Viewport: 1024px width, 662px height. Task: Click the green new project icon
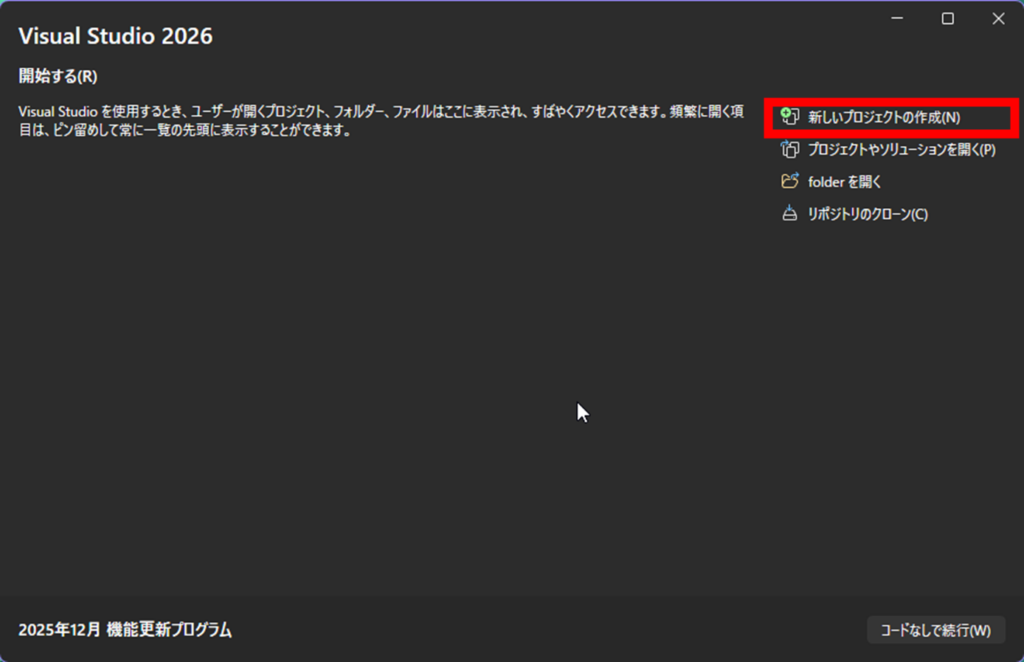[x=790, y=117]
